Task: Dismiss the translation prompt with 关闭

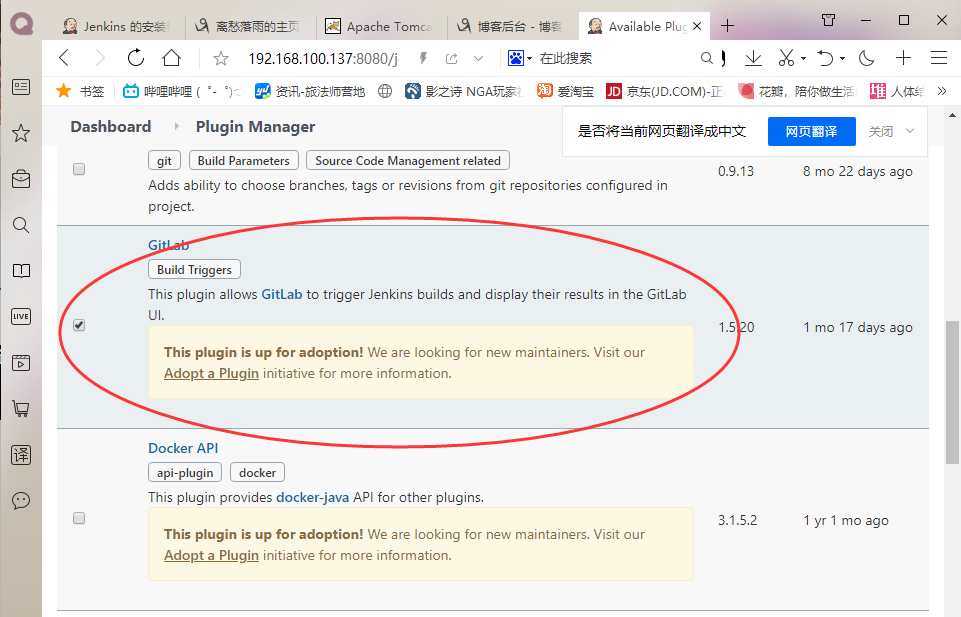Action: (x=881, y=131)
